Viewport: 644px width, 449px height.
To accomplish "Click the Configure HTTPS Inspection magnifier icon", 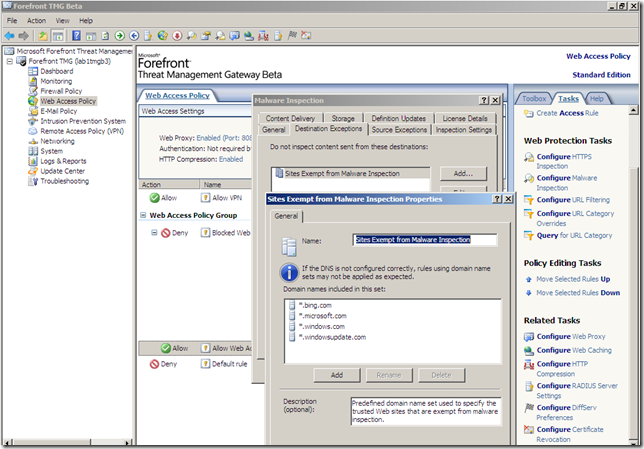I will [529, 157].
